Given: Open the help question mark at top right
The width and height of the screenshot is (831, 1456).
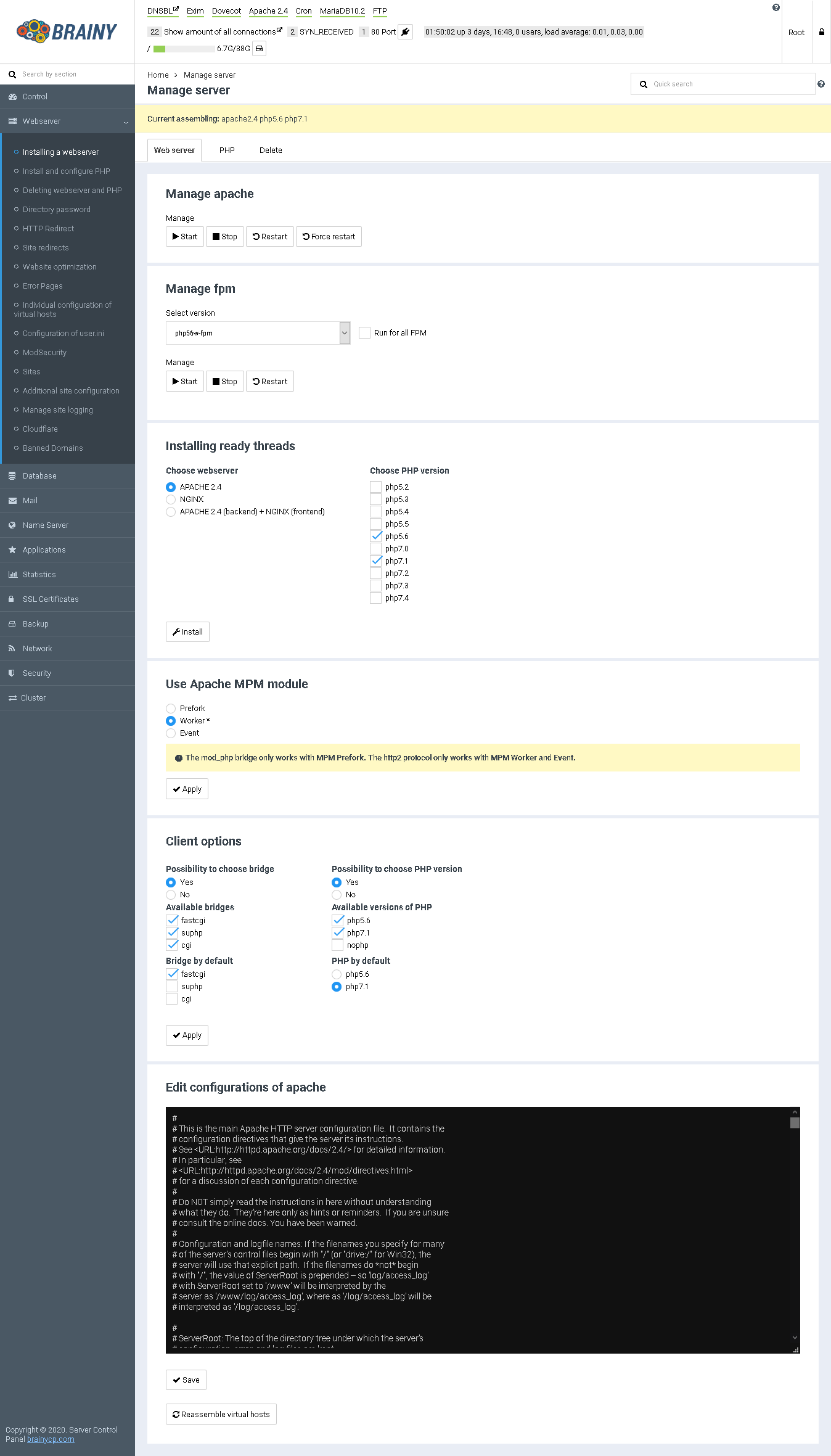Looking at the screenshot, I should click(x=776, y=7).
